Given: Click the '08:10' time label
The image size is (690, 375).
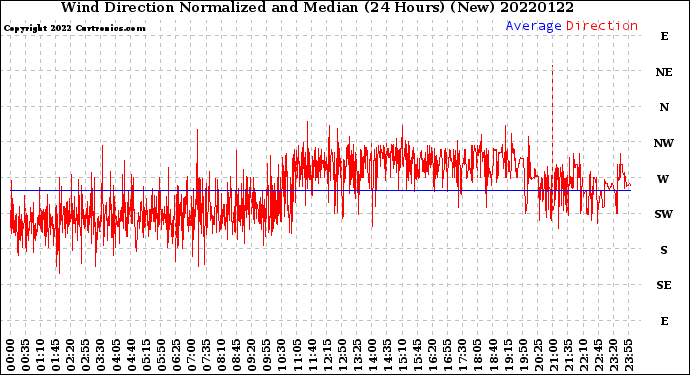Looking at the screenshot, I should (221, 356).
